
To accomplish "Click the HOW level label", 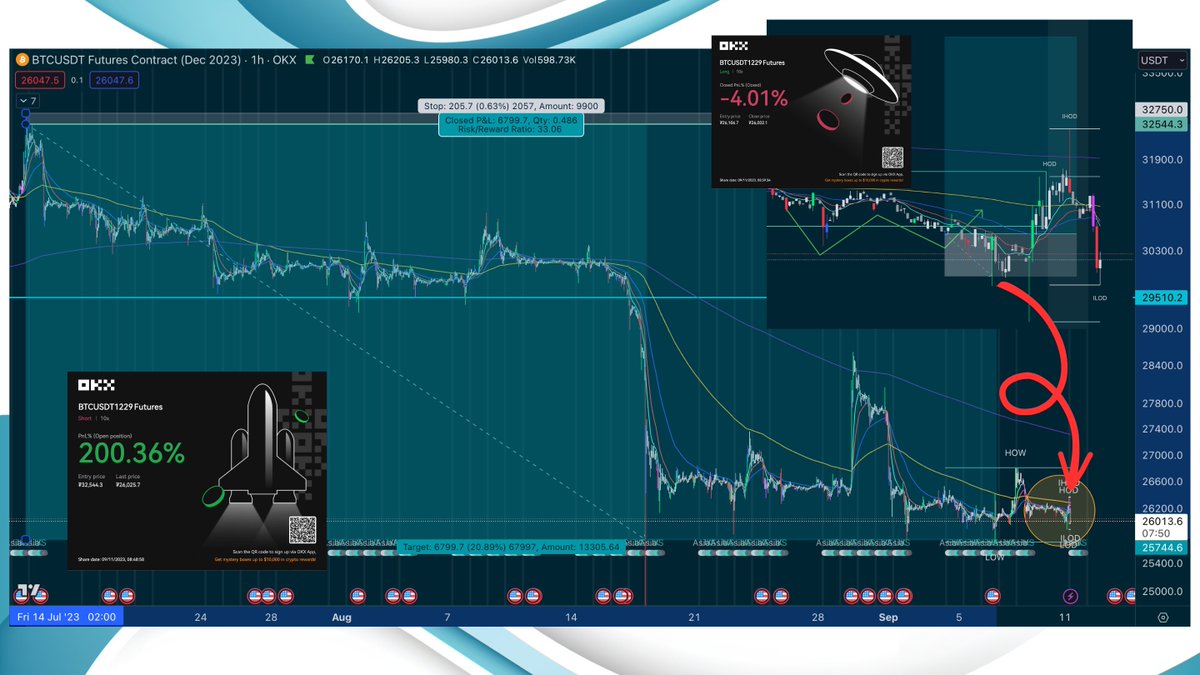I will point(1016,453).
